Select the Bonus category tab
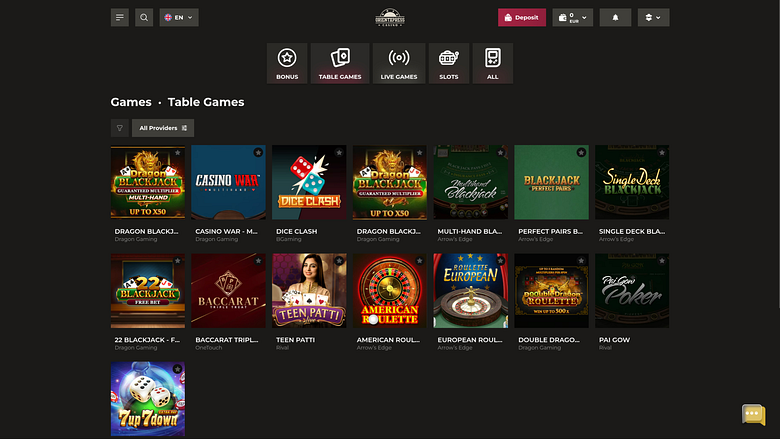Screen dimensions: 780x439 (287, 63)
